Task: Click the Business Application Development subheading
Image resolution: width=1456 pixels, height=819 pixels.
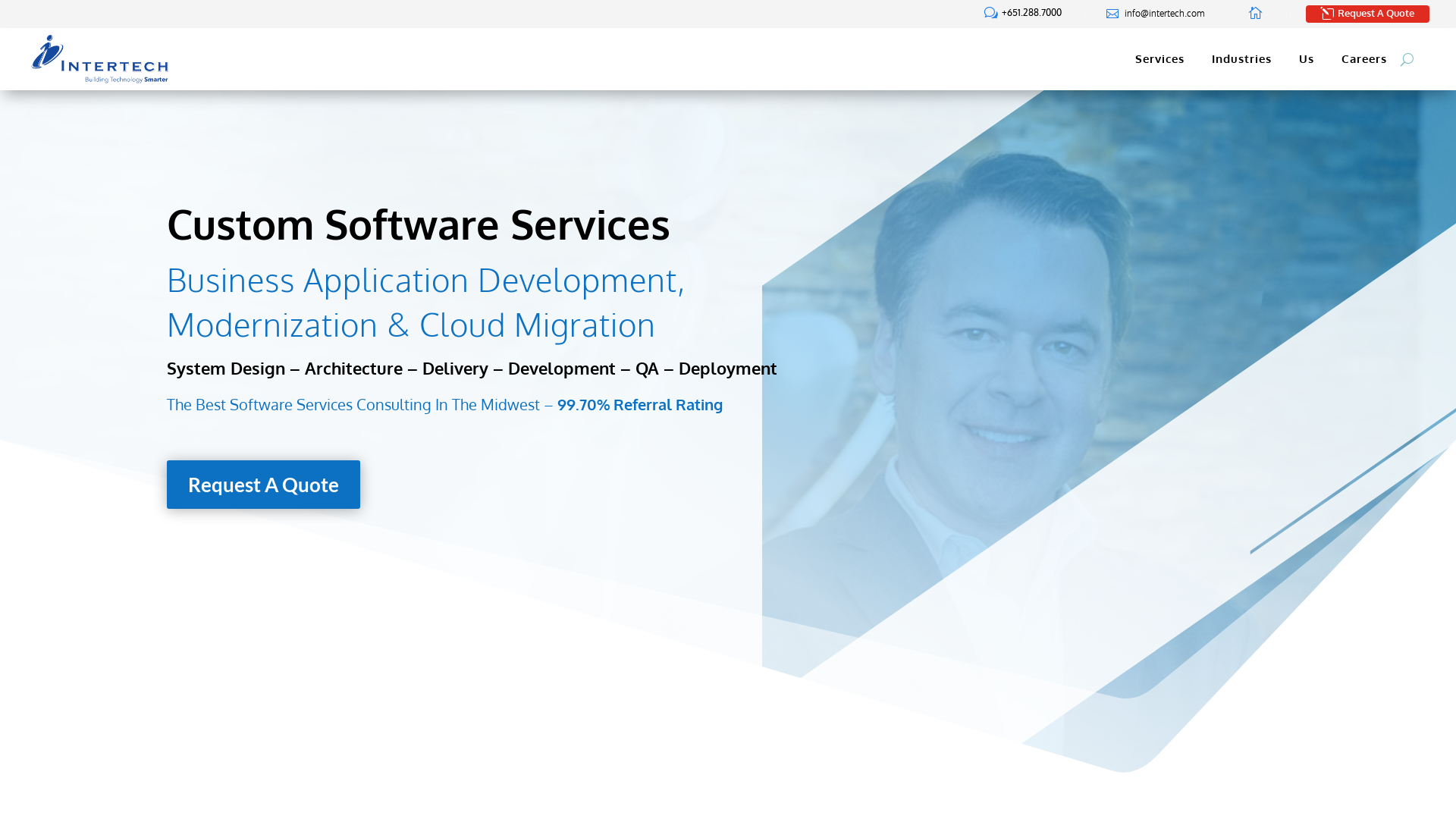Action: [x=425, y=302]
